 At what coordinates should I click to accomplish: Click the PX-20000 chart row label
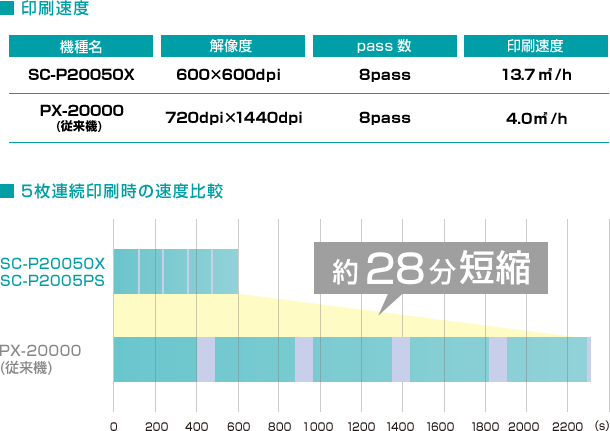(x=40, y=350)
